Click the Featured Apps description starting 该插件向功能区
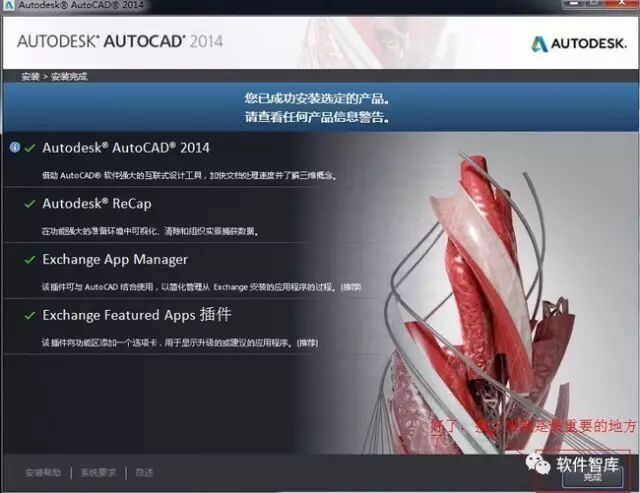The width and height of the screenshot is (640, 493). 180,342
